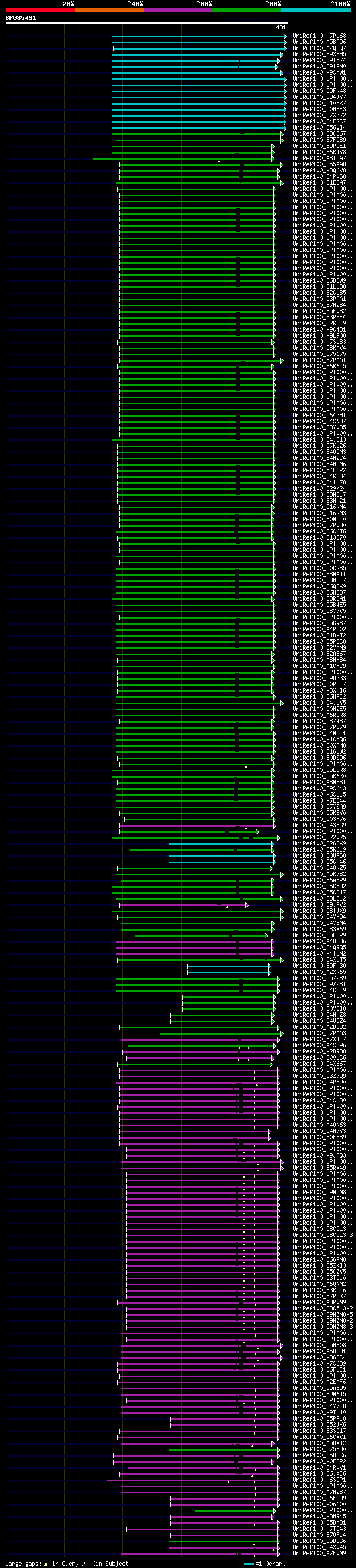Select the UniRef100_Q9FK48 label
This screenshot has height=1568, width=356.
coord(319,91)
